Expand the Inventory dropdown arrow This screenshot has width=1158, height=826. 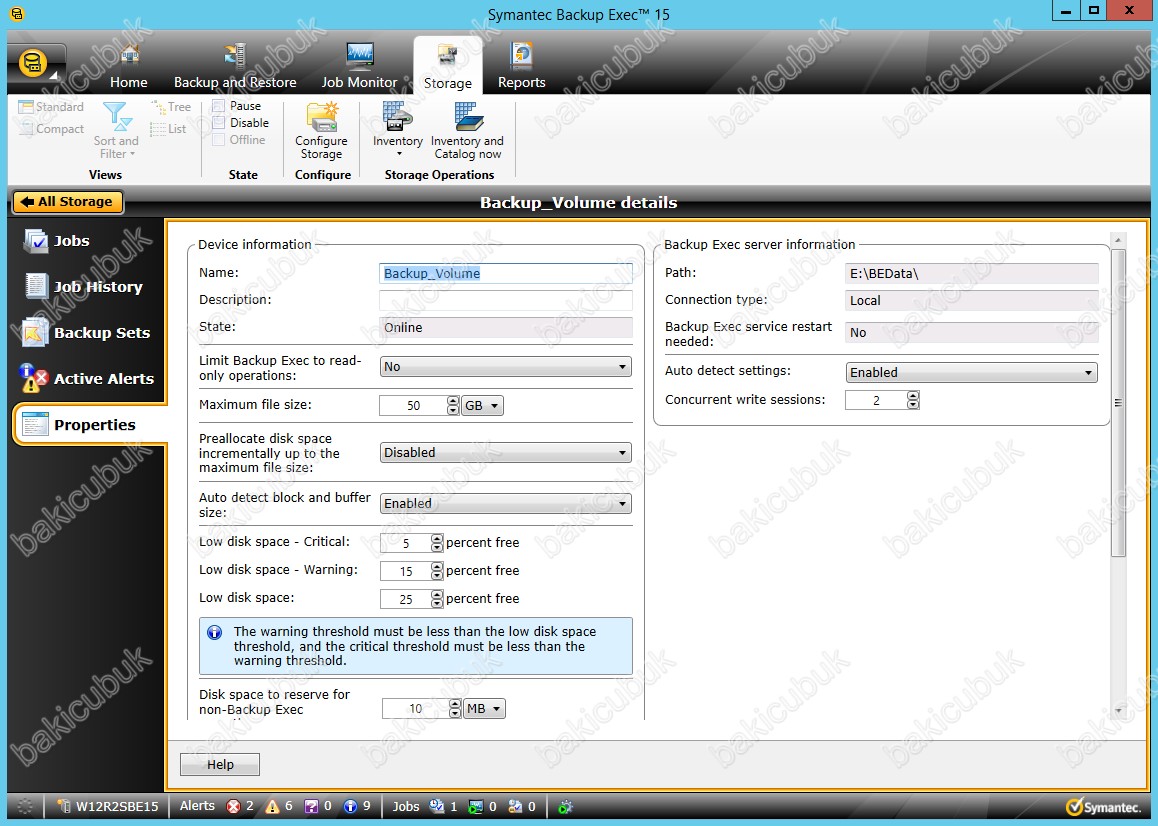[x=399, y=154]
